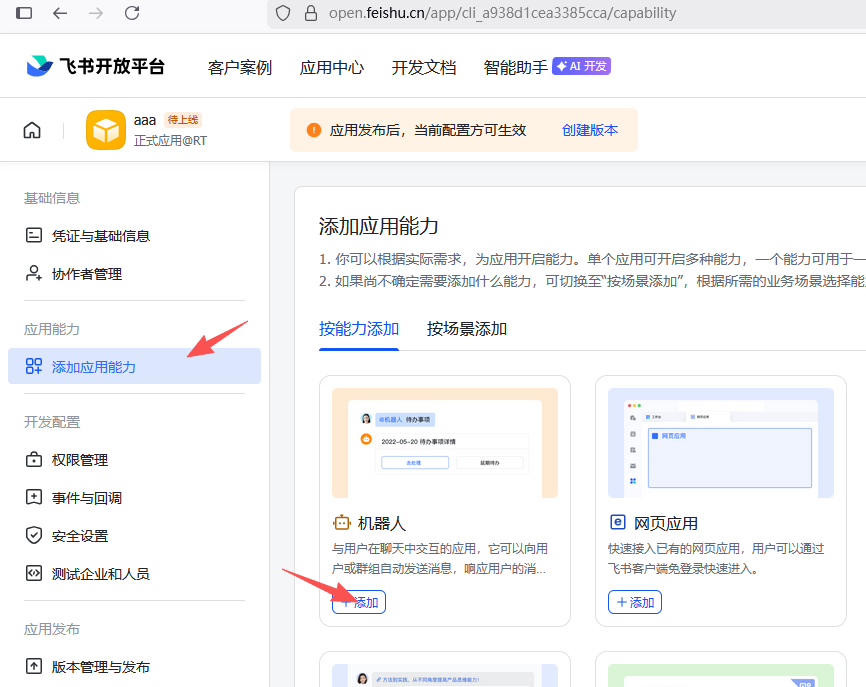Image resolution: width=866 pixels, height=687 pixels.
Task: Select 添加应用能力 in the sidebar
Action: click(93, 367)
